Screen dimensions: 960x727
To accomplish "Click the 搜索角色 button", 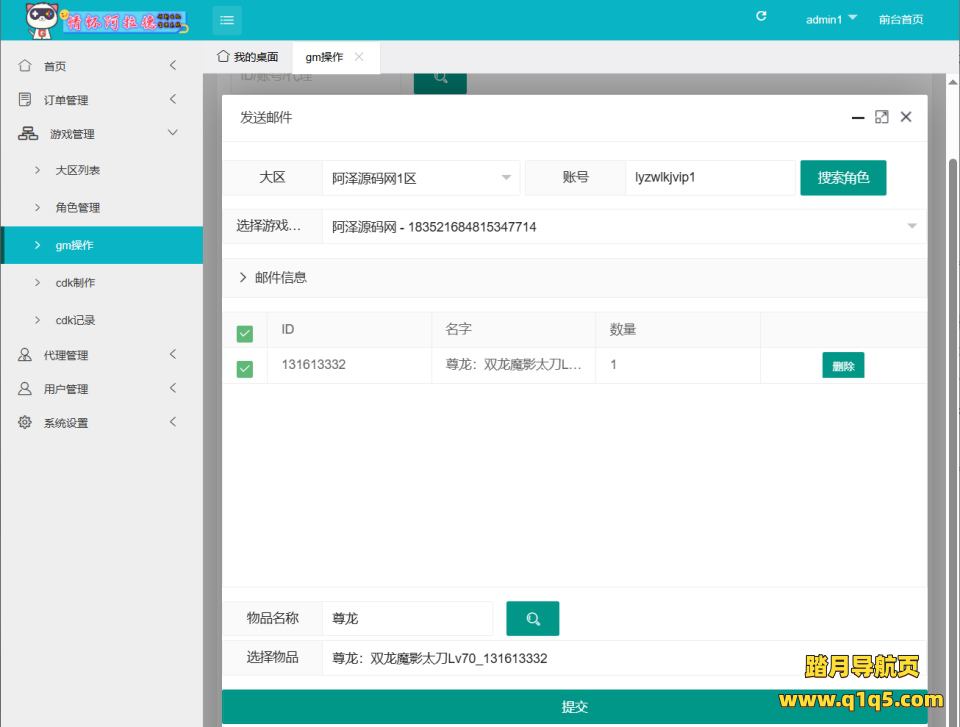I will 842,178.
